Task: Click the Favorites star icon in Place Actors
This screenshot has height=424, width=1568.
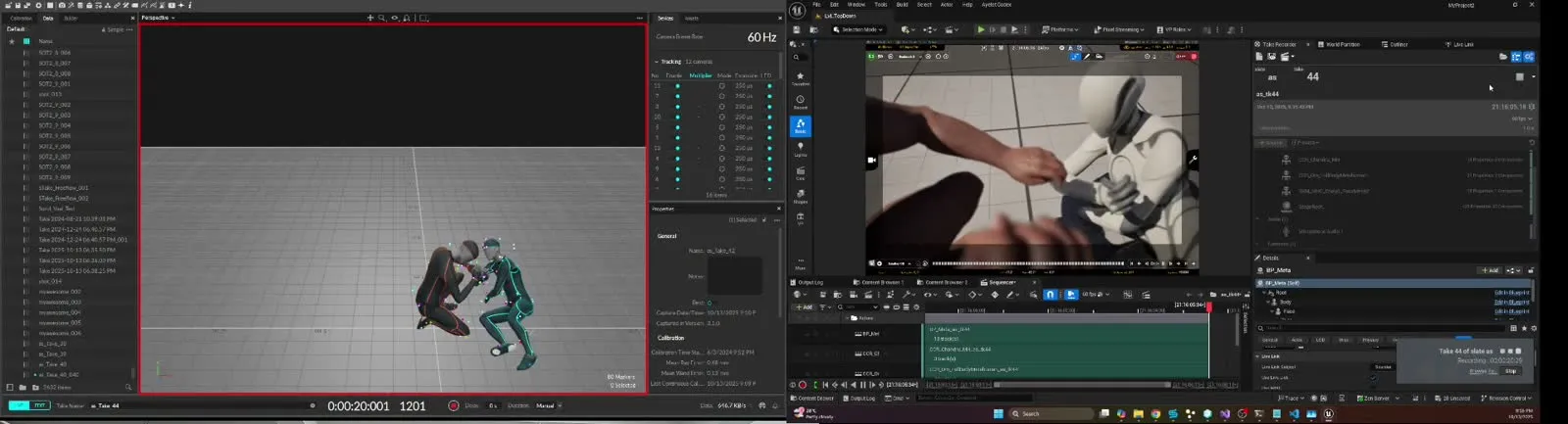Action: pos(801,76)
